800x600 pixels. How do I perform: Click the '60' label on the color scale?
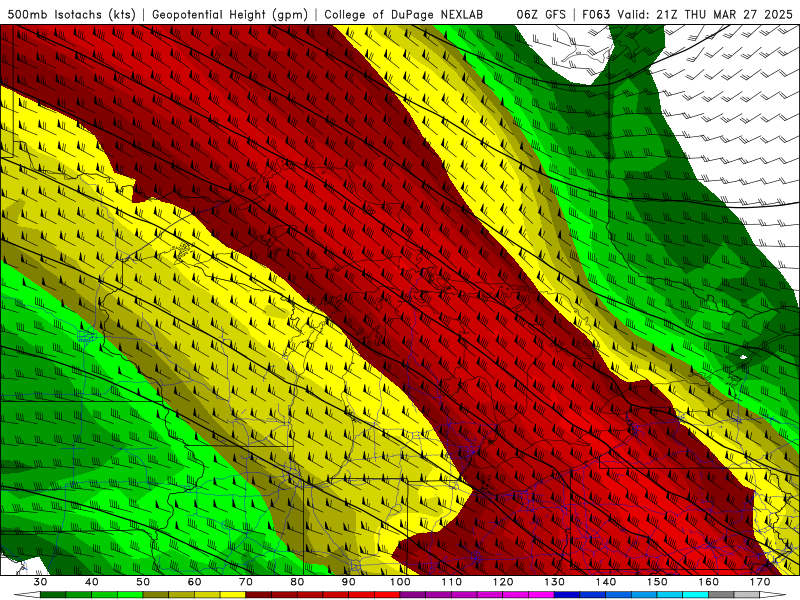click(x=194, y=582)
